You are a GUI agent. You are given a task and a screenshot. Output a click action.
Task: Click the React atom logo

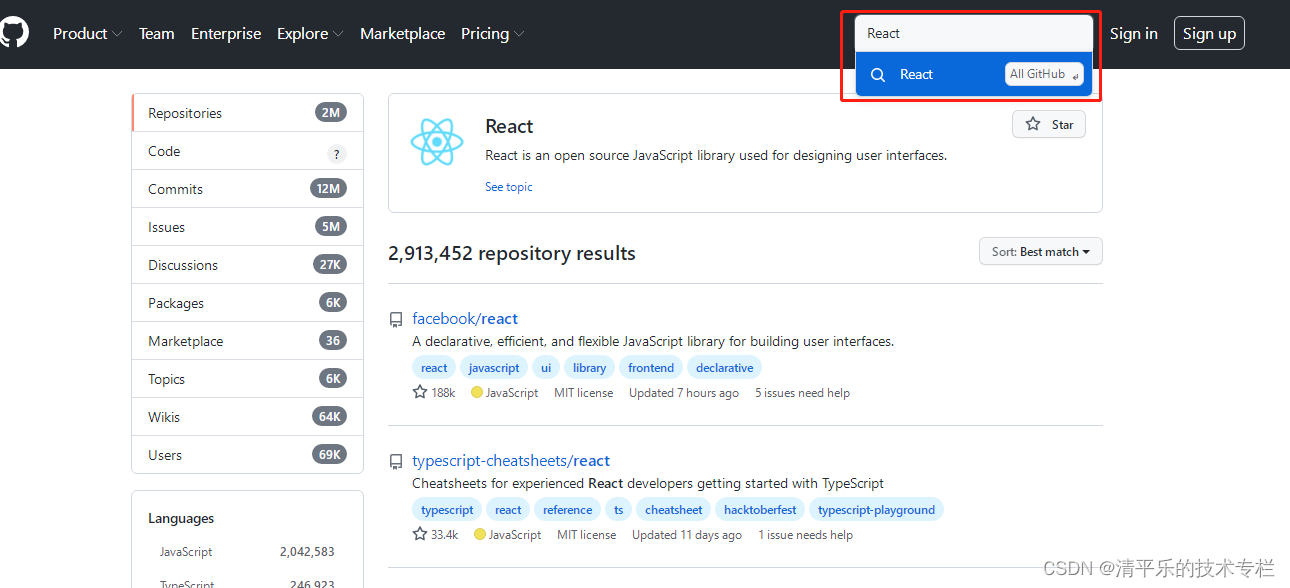437,142
